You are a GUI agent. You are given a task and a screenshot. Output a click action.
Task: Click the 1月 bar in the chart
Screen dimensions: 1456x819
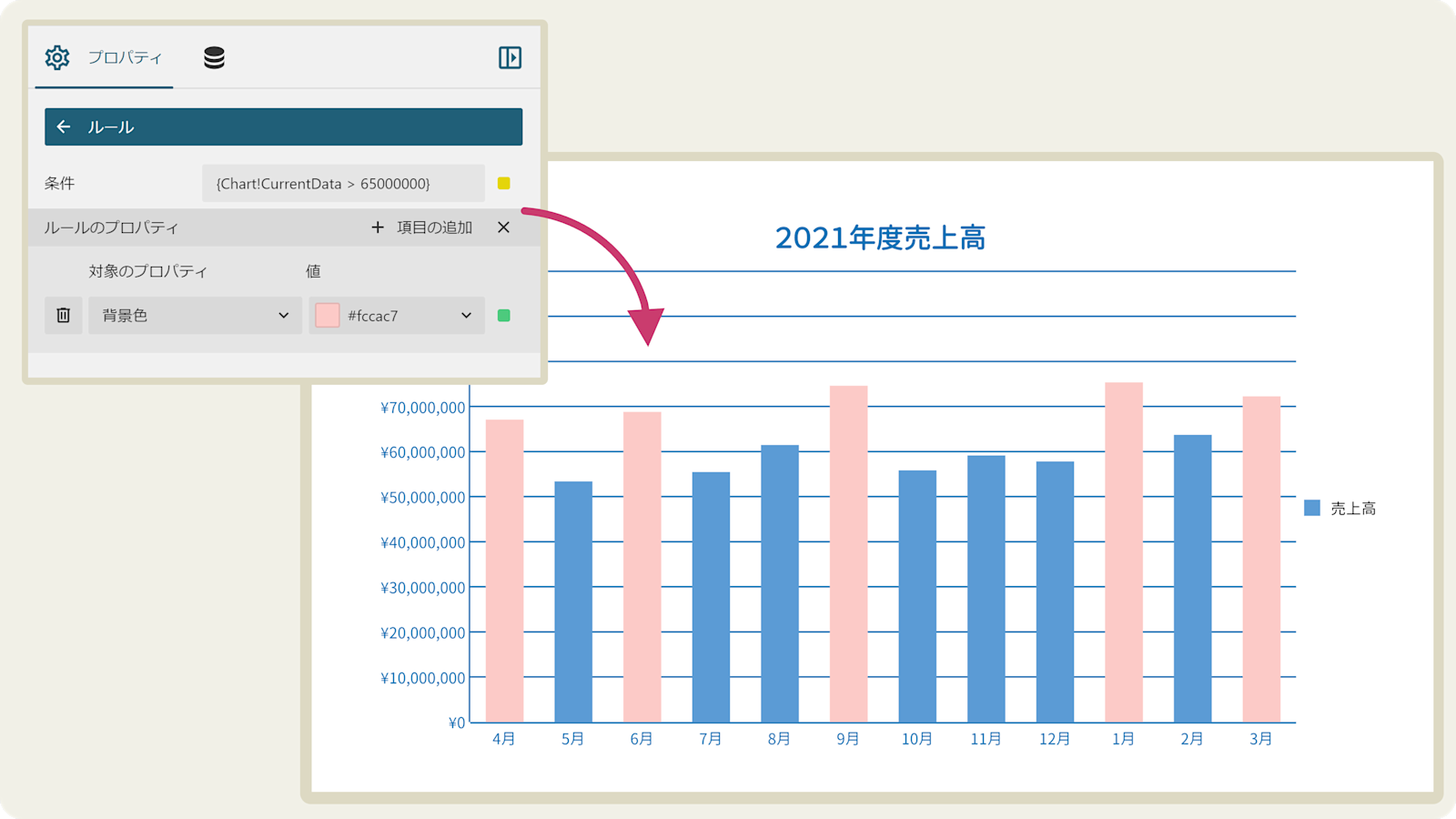(x=1124, y=552)
